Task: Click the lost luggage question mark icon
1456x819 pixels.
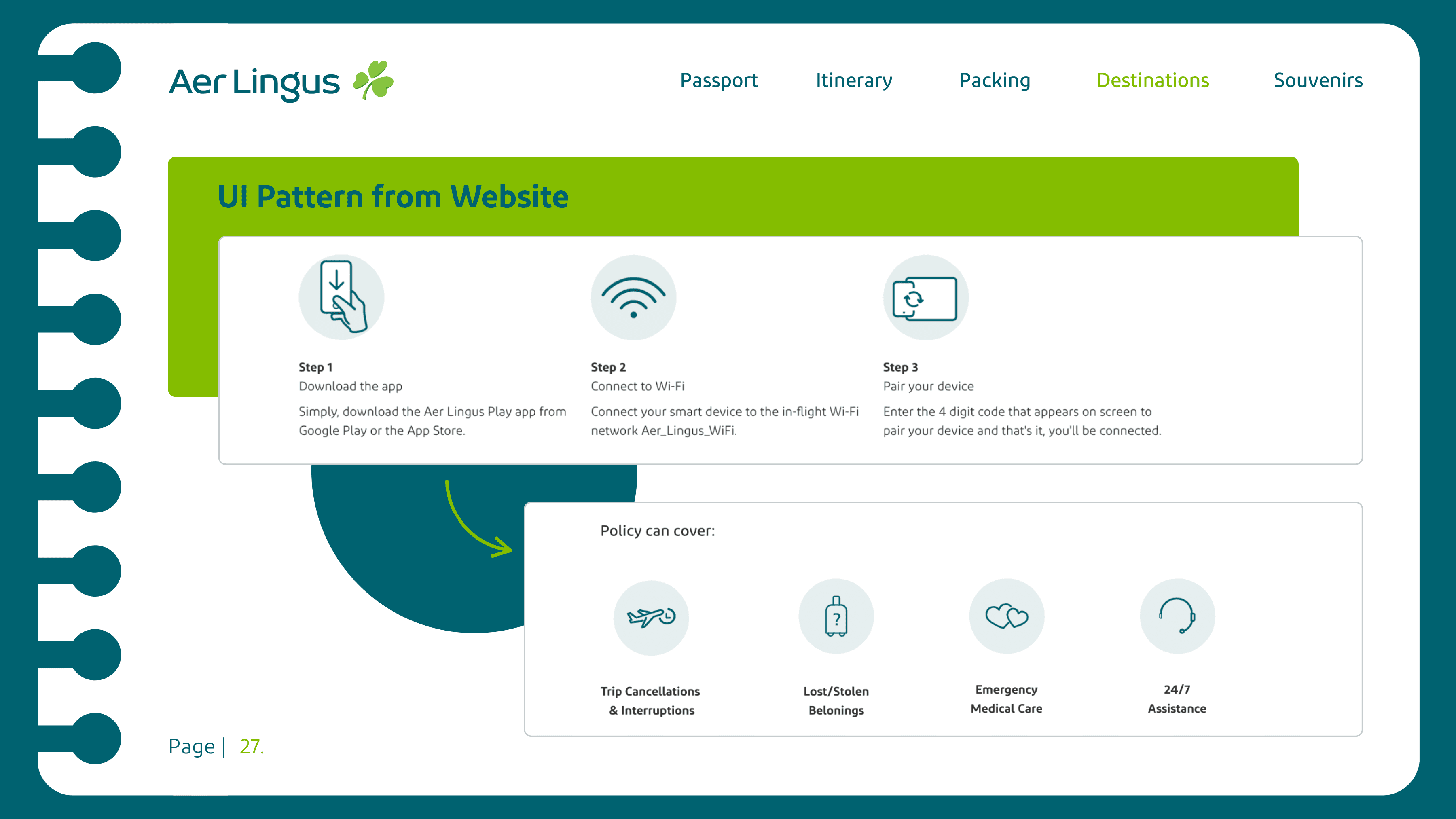Action: tap(836, 617)
